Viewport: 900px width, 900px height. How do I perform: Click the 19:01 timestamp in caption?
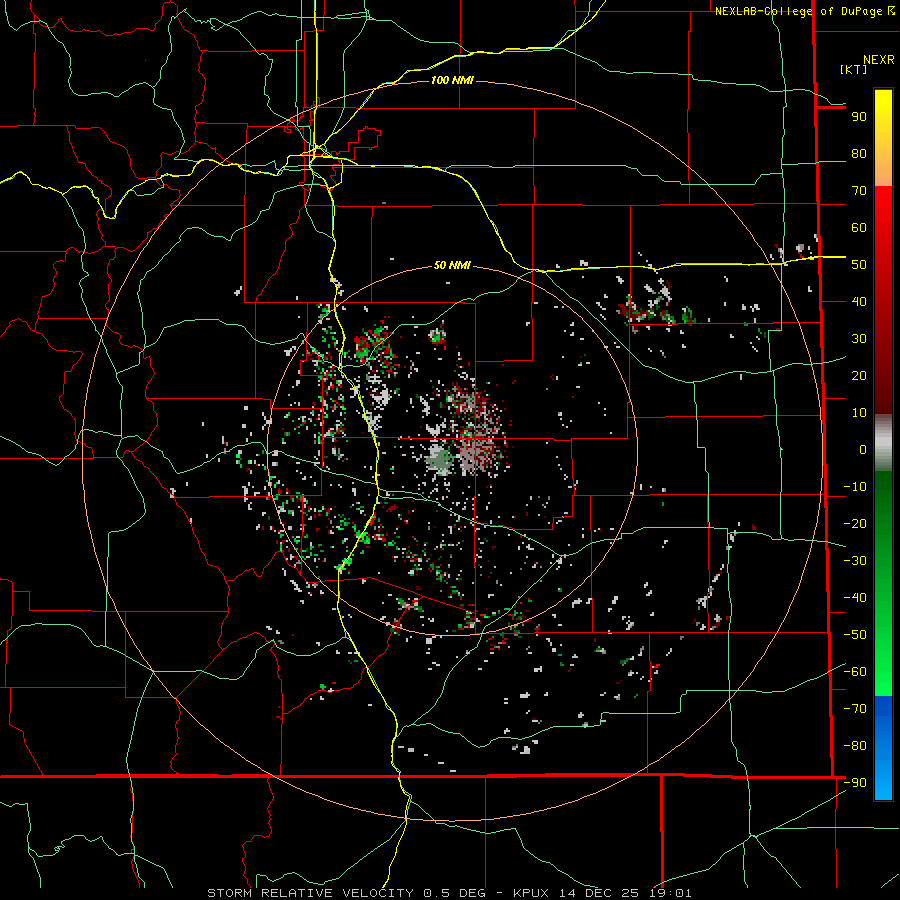(x=671, y=893)
